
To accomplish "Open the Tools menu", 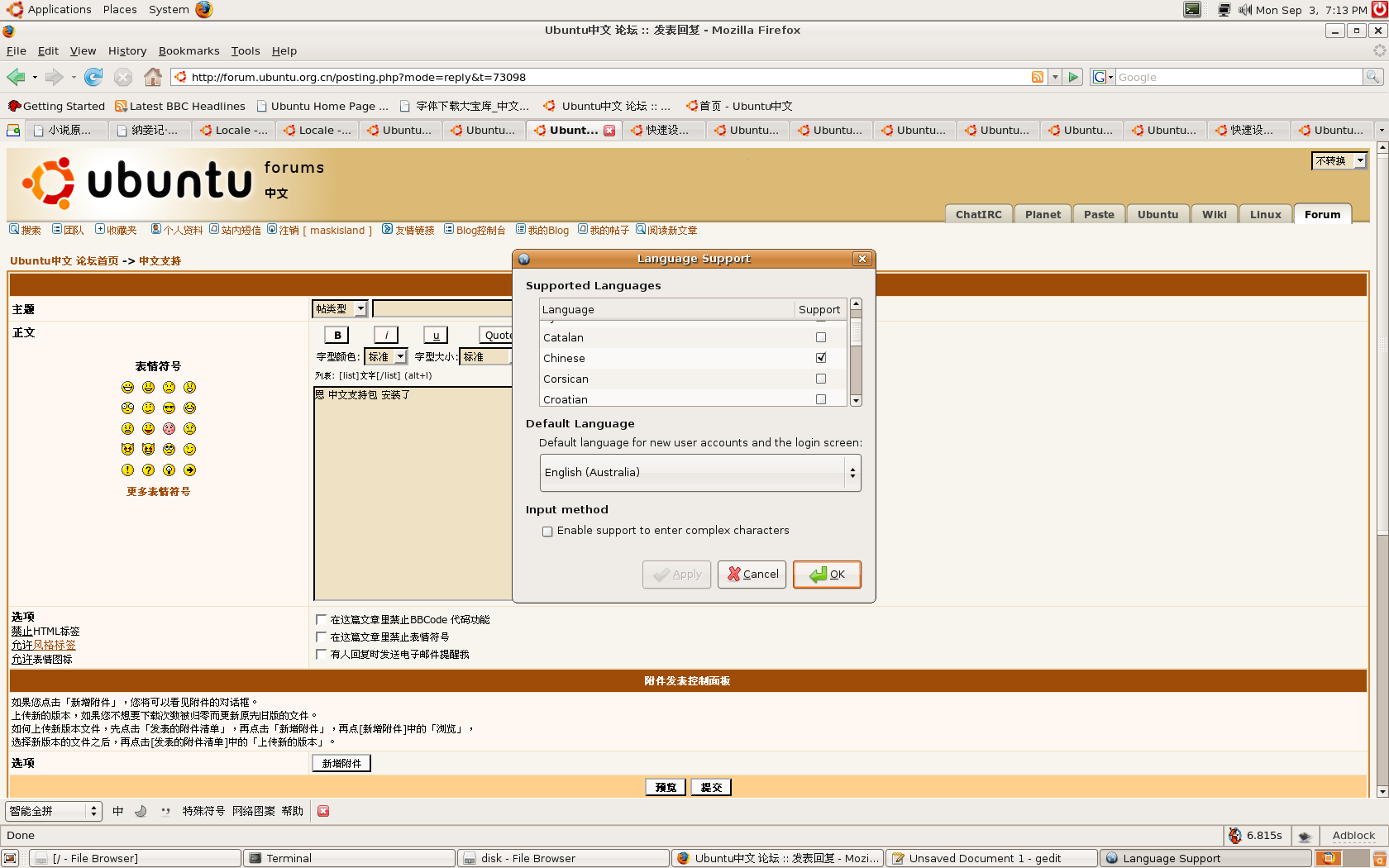I will tap(246, 50).
